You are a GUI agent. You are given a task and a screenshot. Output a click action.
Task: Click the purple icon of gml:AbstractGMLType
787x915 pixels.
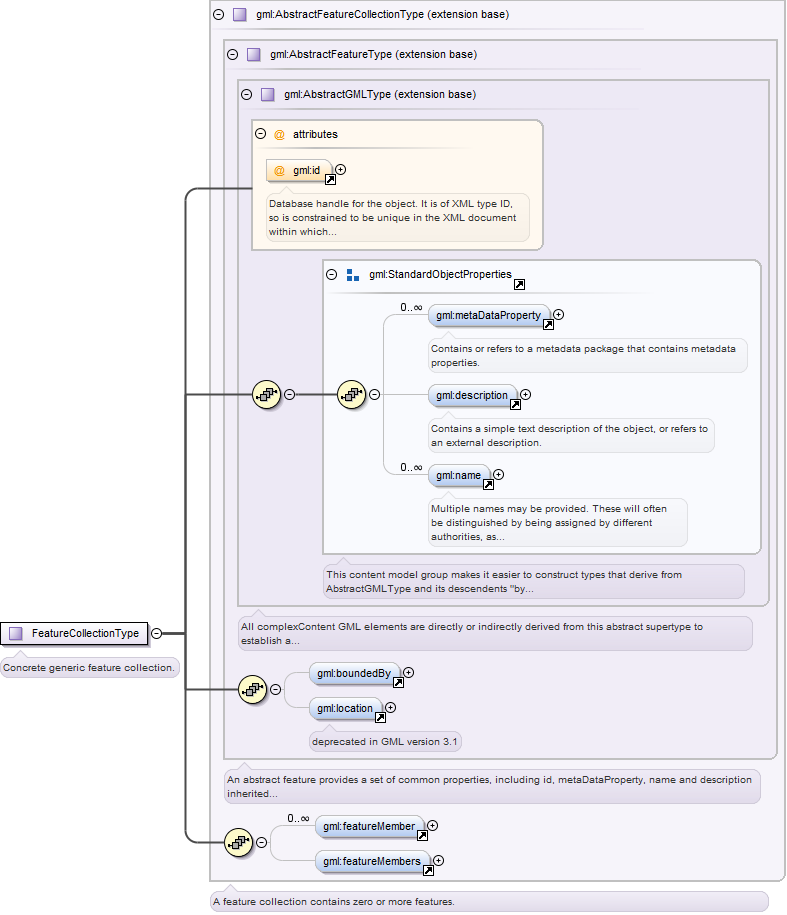tap(268, 95)
